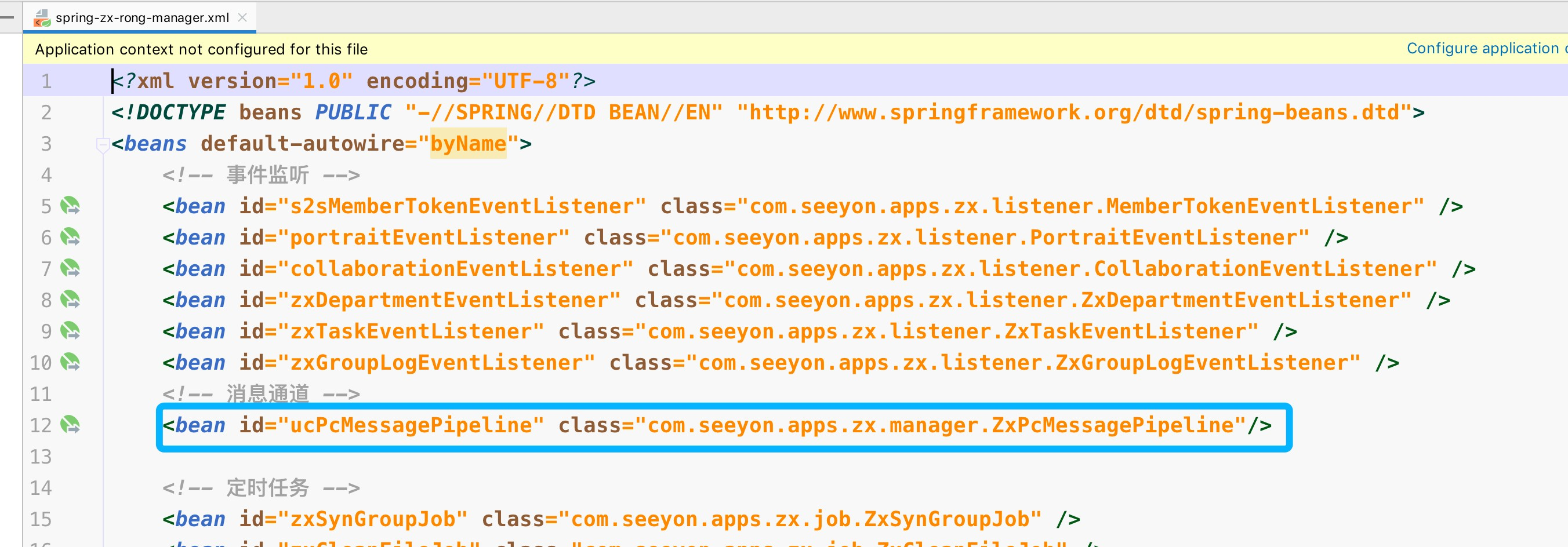This screenshot has width=1568, height=547.
Task: Click the ZxGroupLogEventListener class value
Action: (x=1024, y=363)
